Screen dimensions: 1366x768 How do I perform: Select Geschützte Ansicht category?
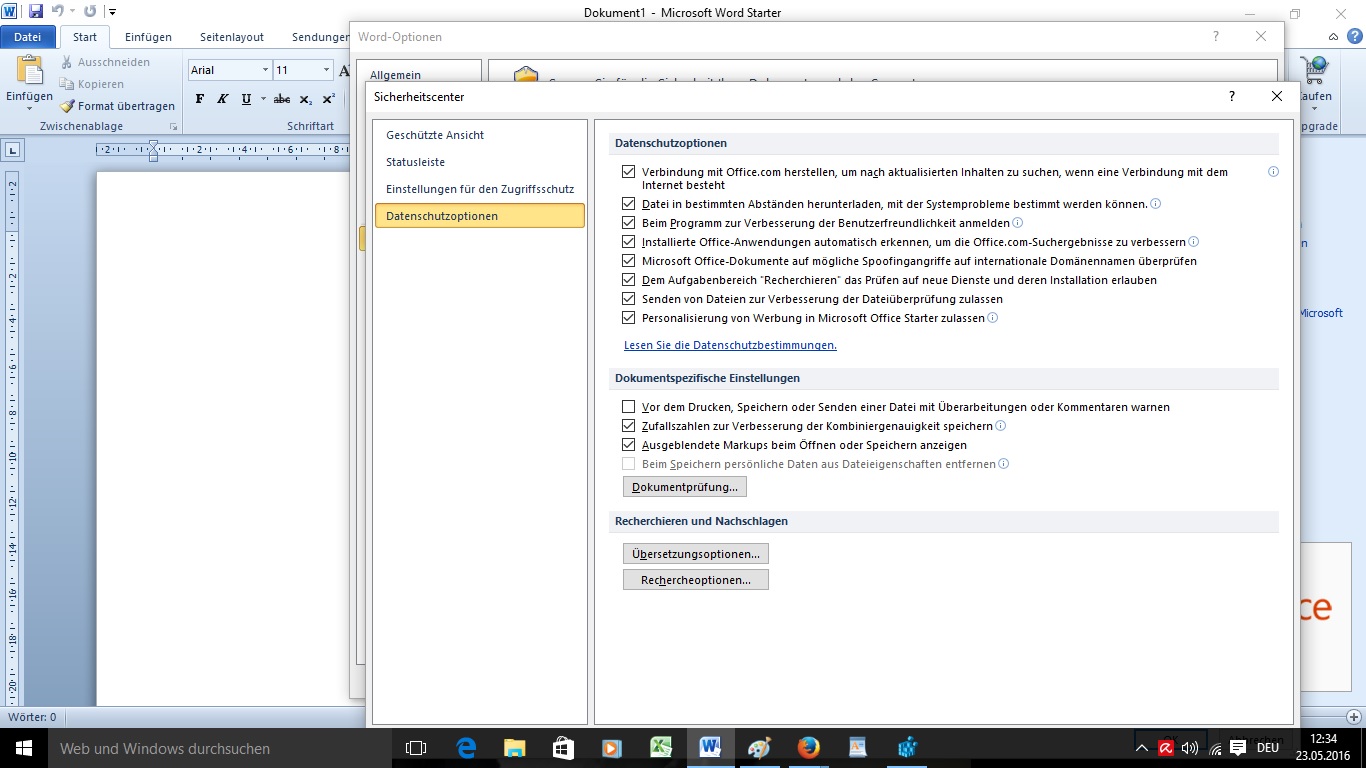[x=480, y=135]
